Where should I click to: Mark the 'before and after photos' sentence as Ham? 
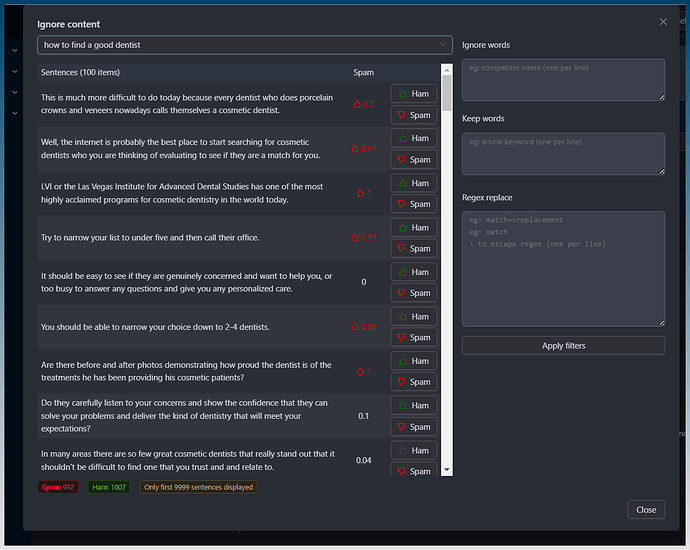[413, 361]
